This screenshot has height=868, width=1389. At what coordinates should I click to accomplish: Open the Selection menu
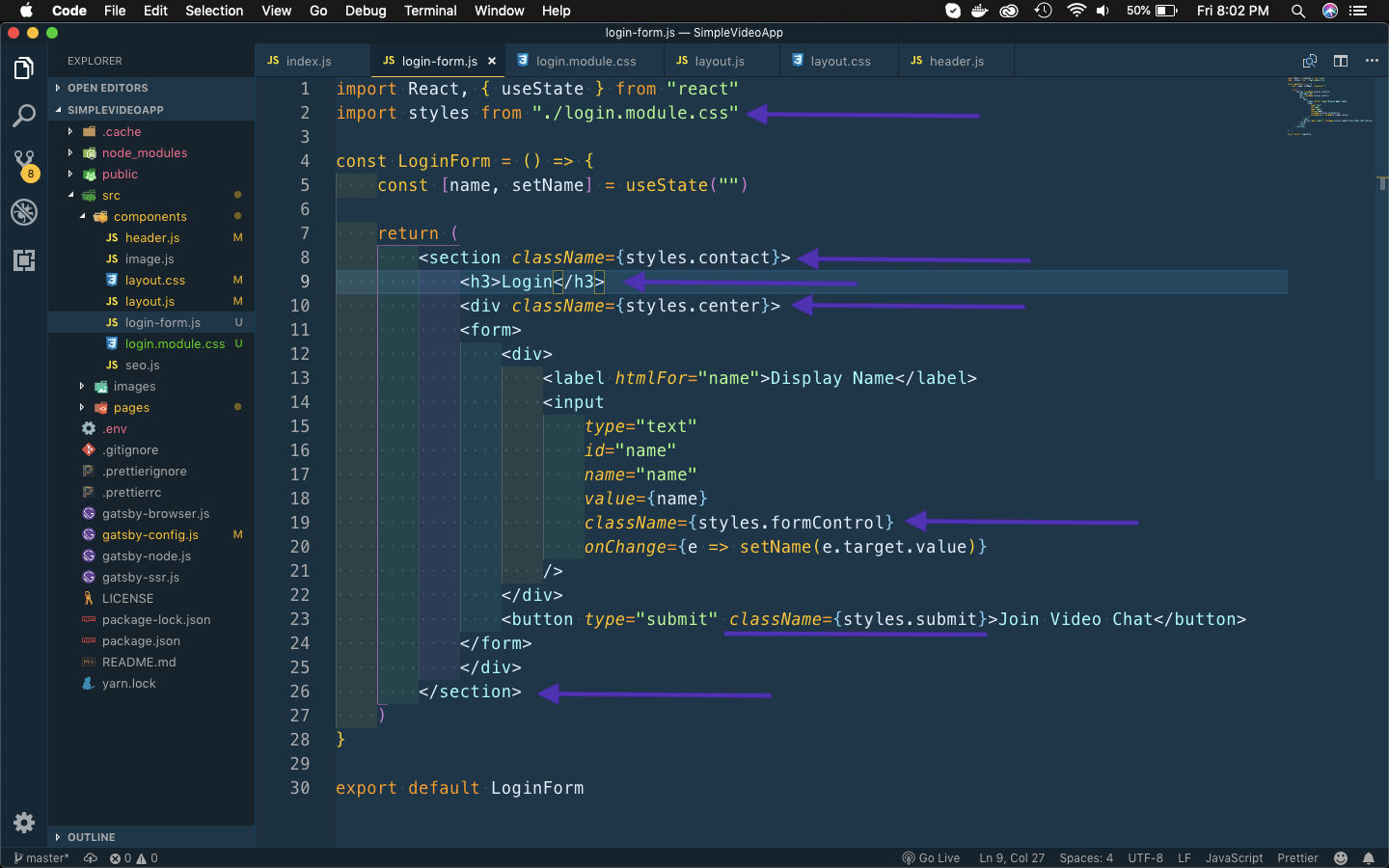point(214,11)
